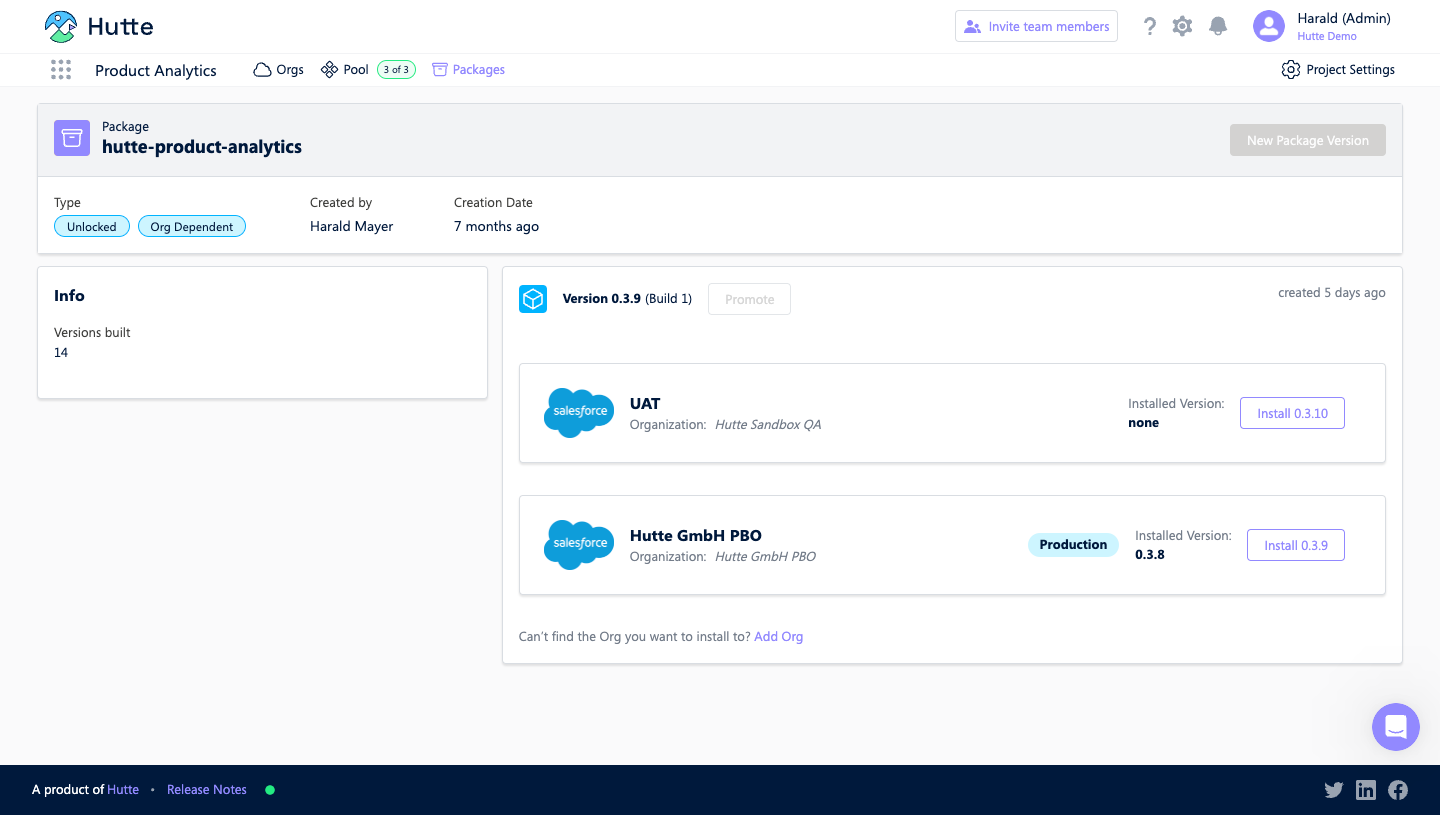Open Release Notes in footer

coord(206,790)
